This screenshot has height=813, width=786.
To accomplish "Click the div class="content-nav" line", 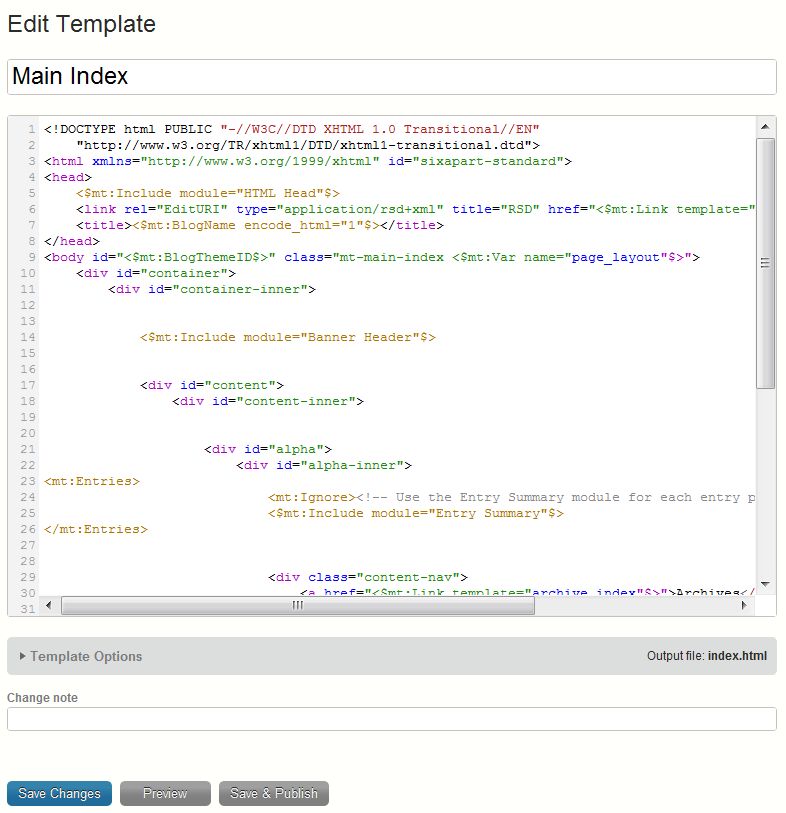I will point(368,578).
